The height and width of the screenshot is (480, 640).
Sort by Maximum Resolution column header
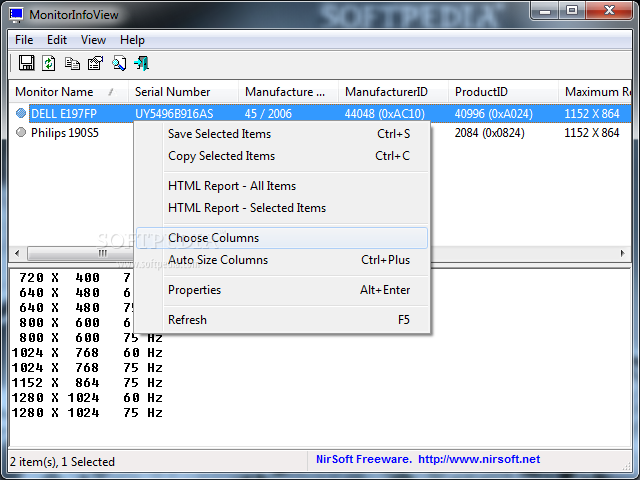(595, 92)
